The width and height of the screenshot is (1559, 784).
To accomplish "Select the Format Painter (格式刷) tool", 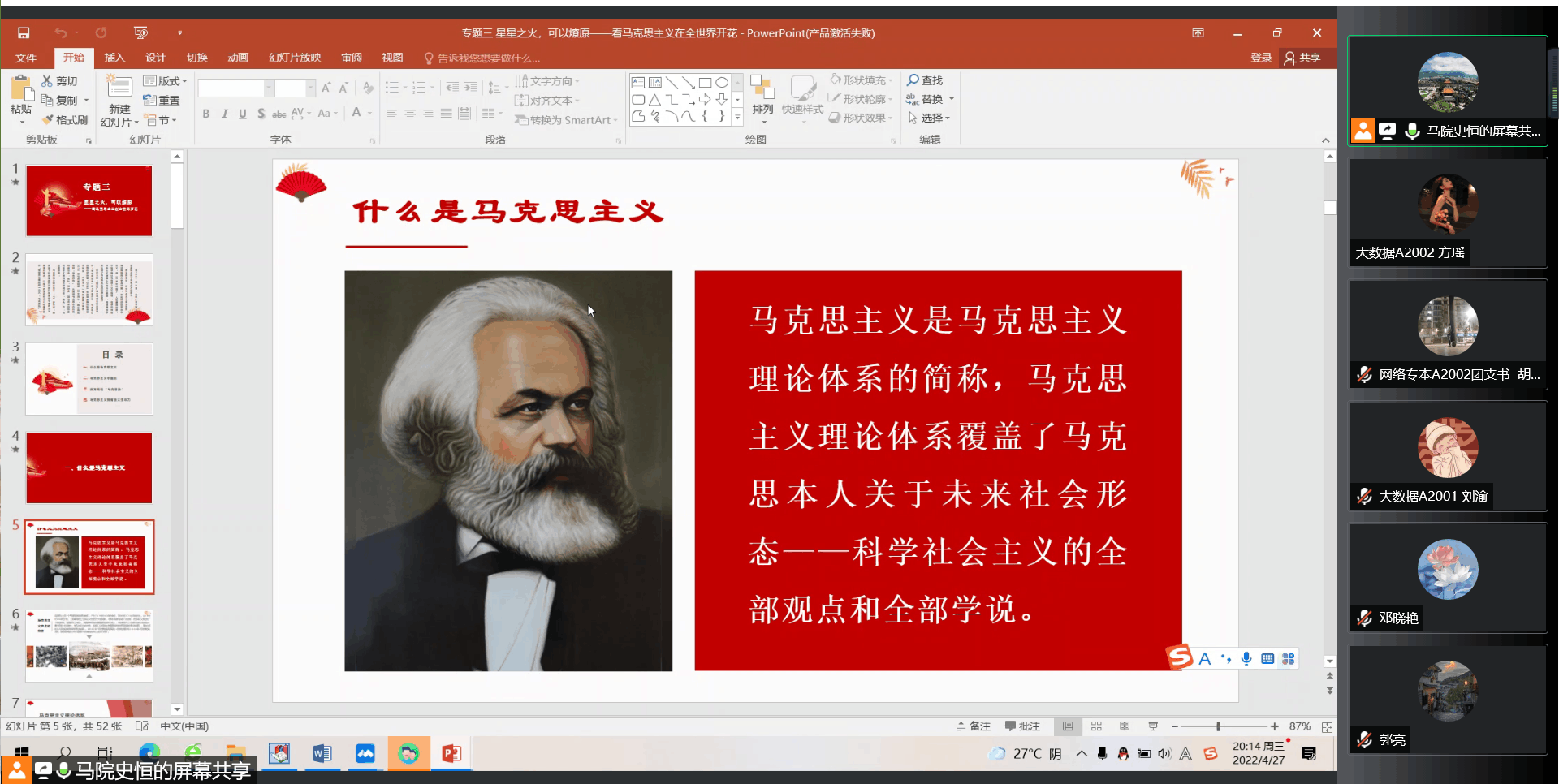I will pos(65,120).
